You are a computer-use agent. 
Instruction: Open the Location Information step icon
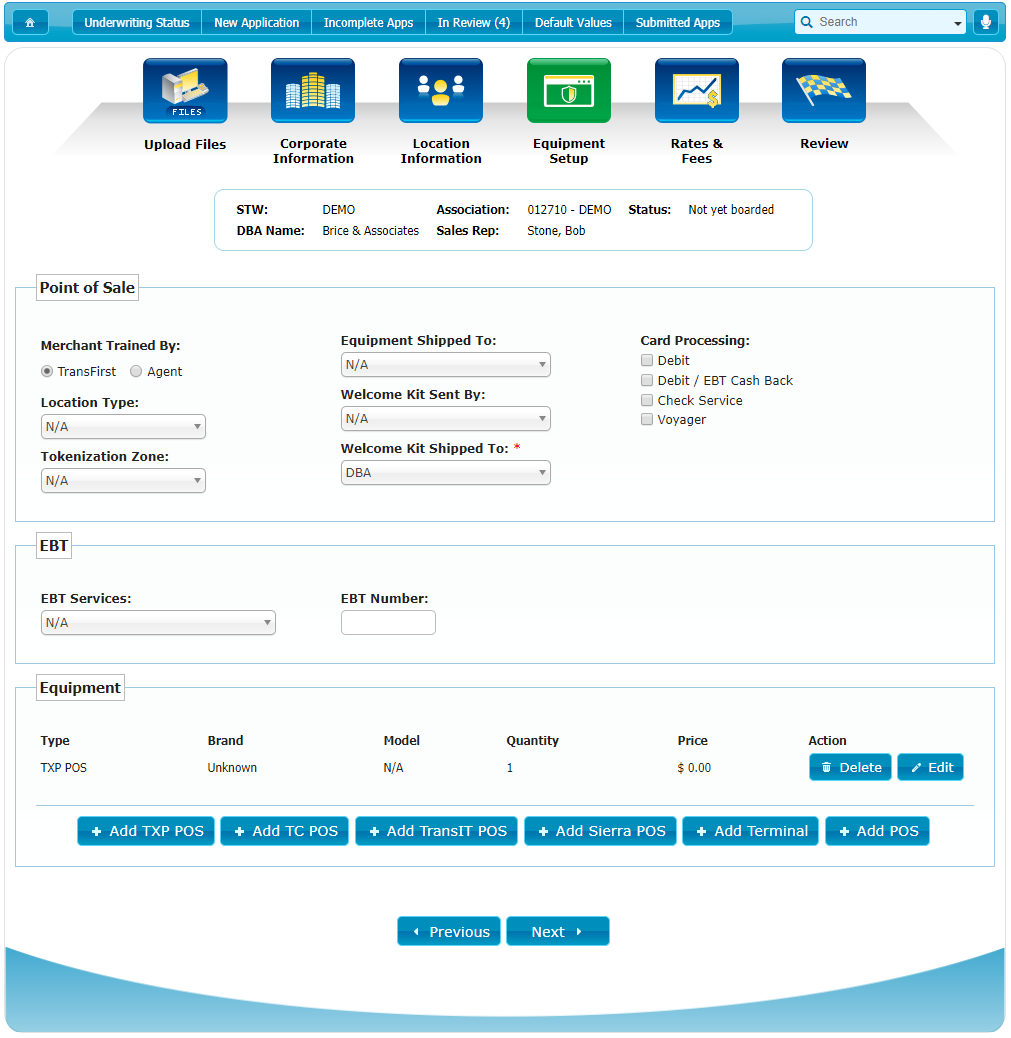point(441,91)
